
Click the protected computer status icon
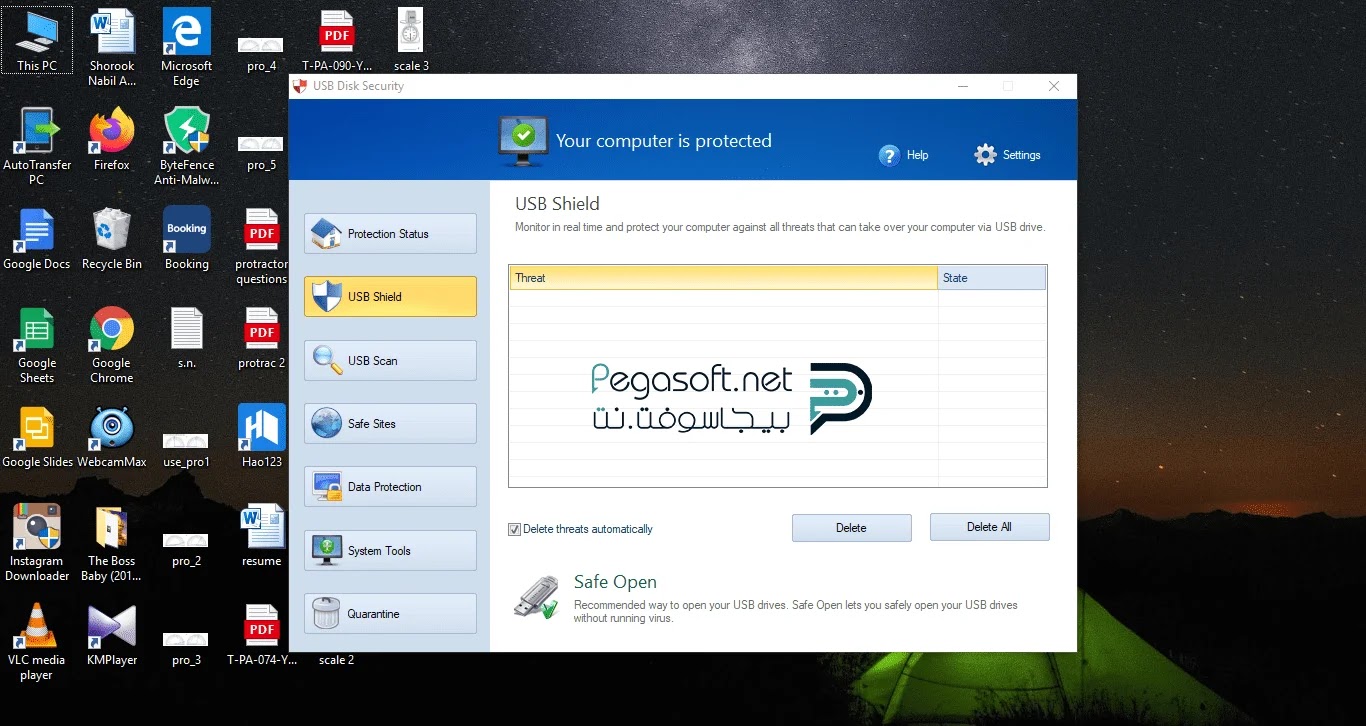tap(523, 139)
